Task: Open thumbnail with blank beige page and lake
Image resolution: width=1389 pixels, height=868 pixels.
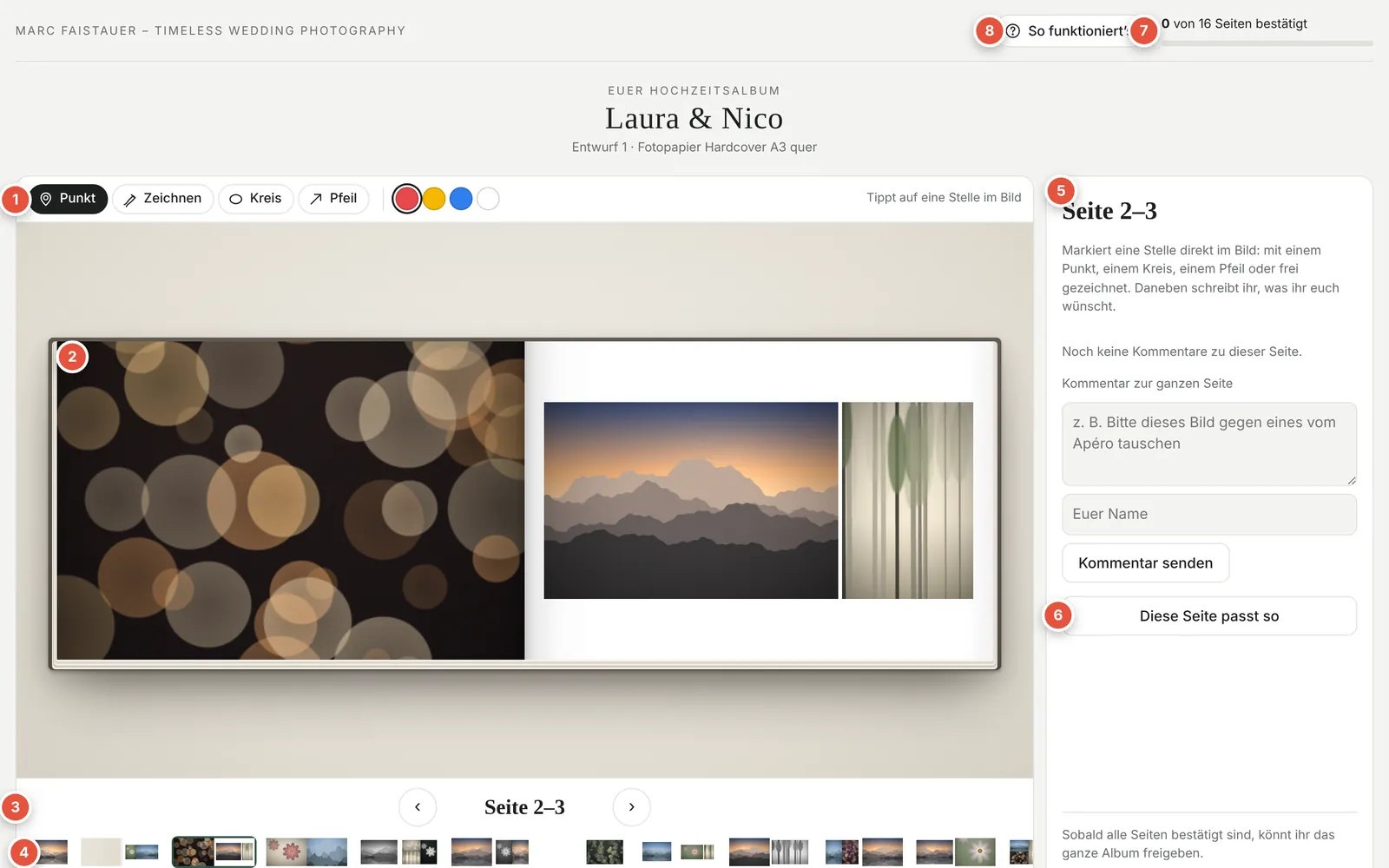Action: pyautogui.click(x=120, y=852)
